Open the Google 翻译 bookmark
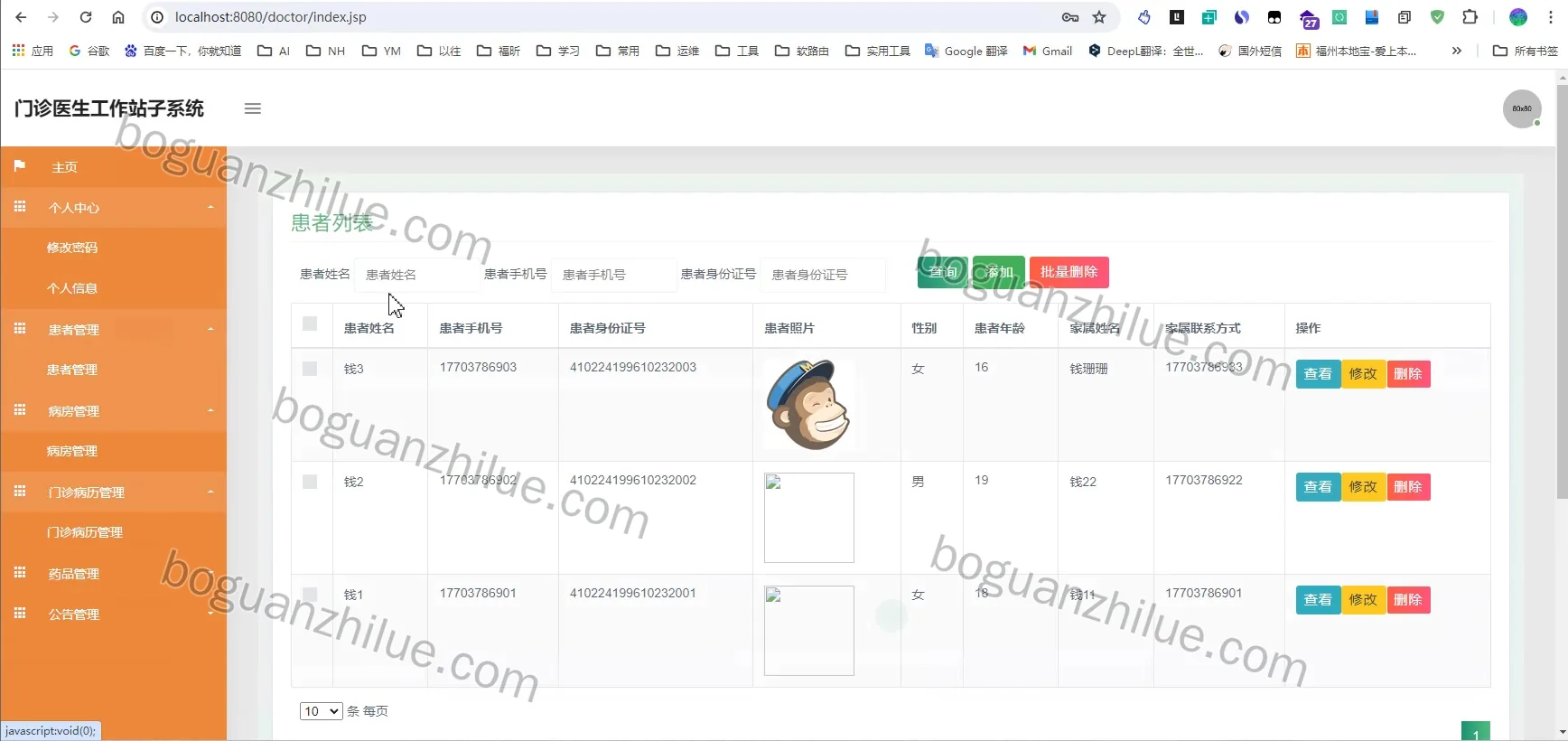 coord(966,51)
